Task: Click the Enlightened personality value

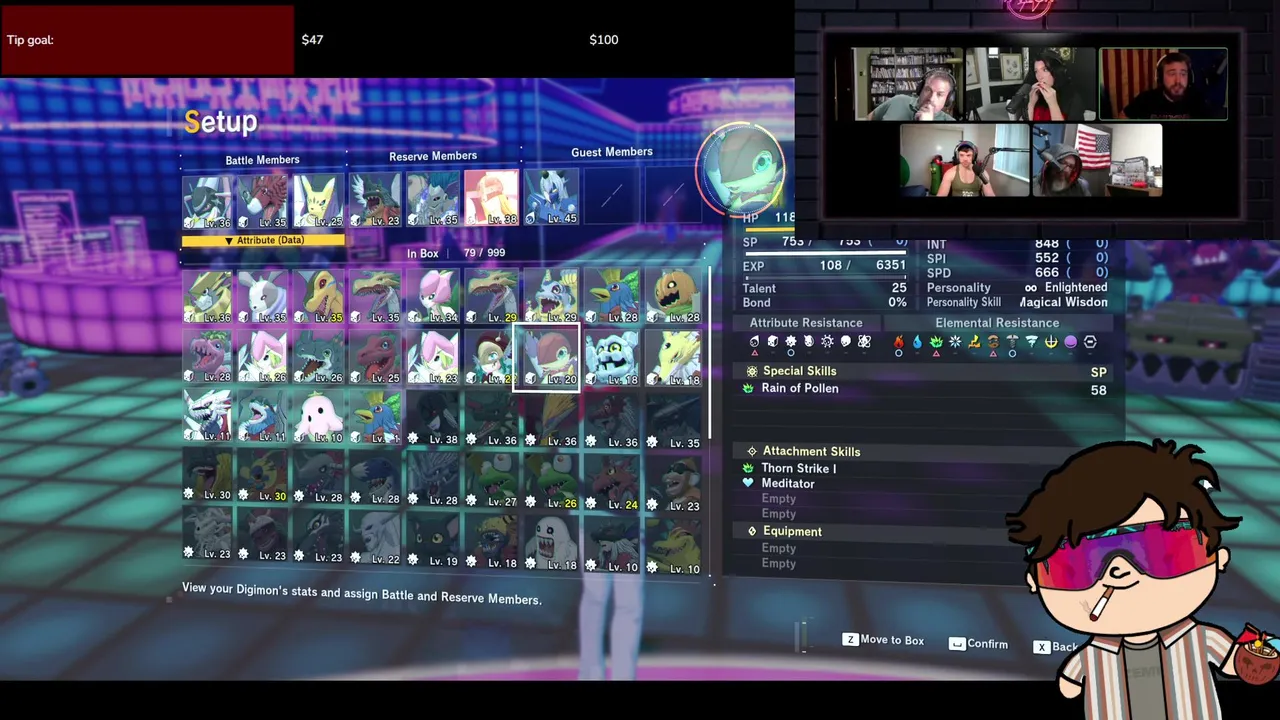Action: [x=1076, y=288]
